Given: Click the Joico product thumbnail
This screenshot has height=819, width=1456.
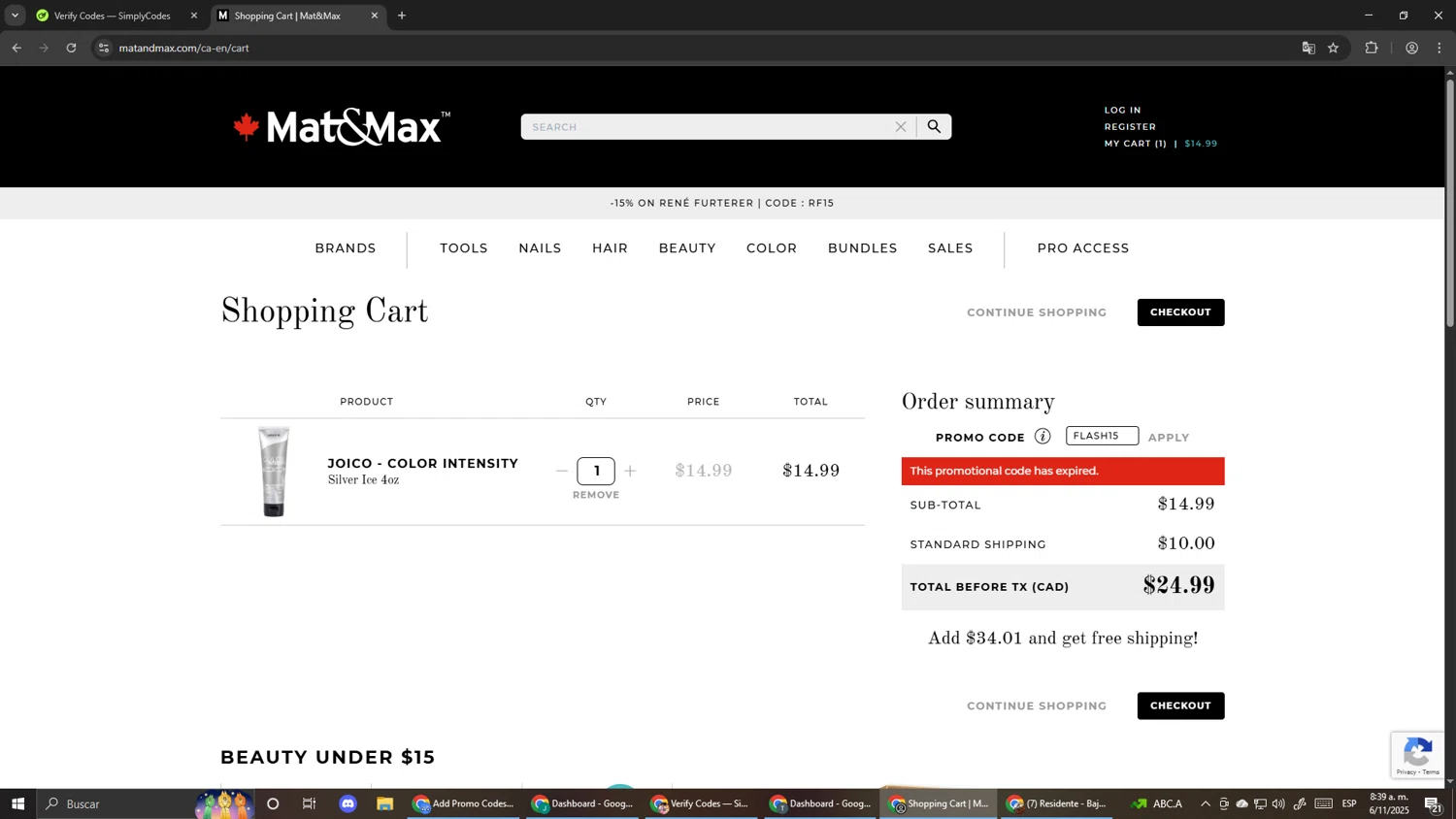Looking at the screenshot, I should pyautogui.click(x=274, y=472).
